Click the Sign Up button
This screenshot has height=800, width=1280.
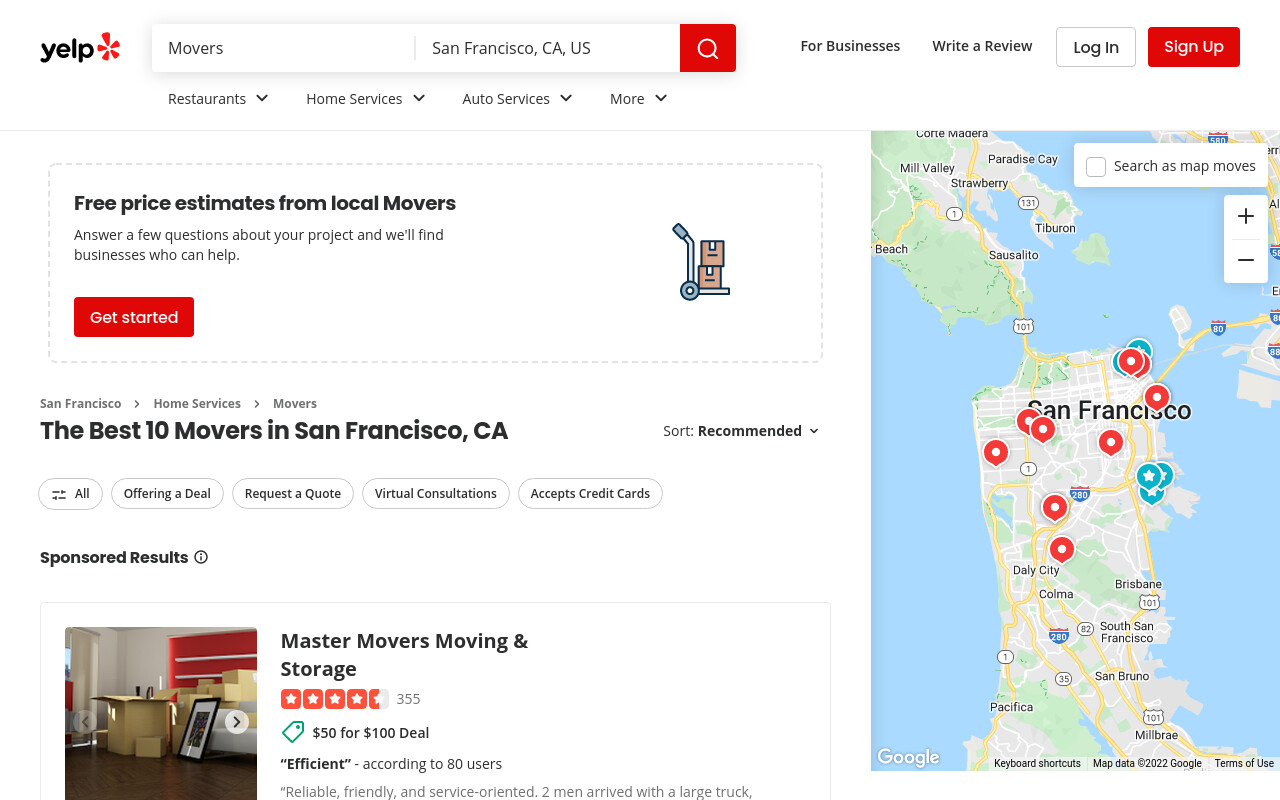1194,47
